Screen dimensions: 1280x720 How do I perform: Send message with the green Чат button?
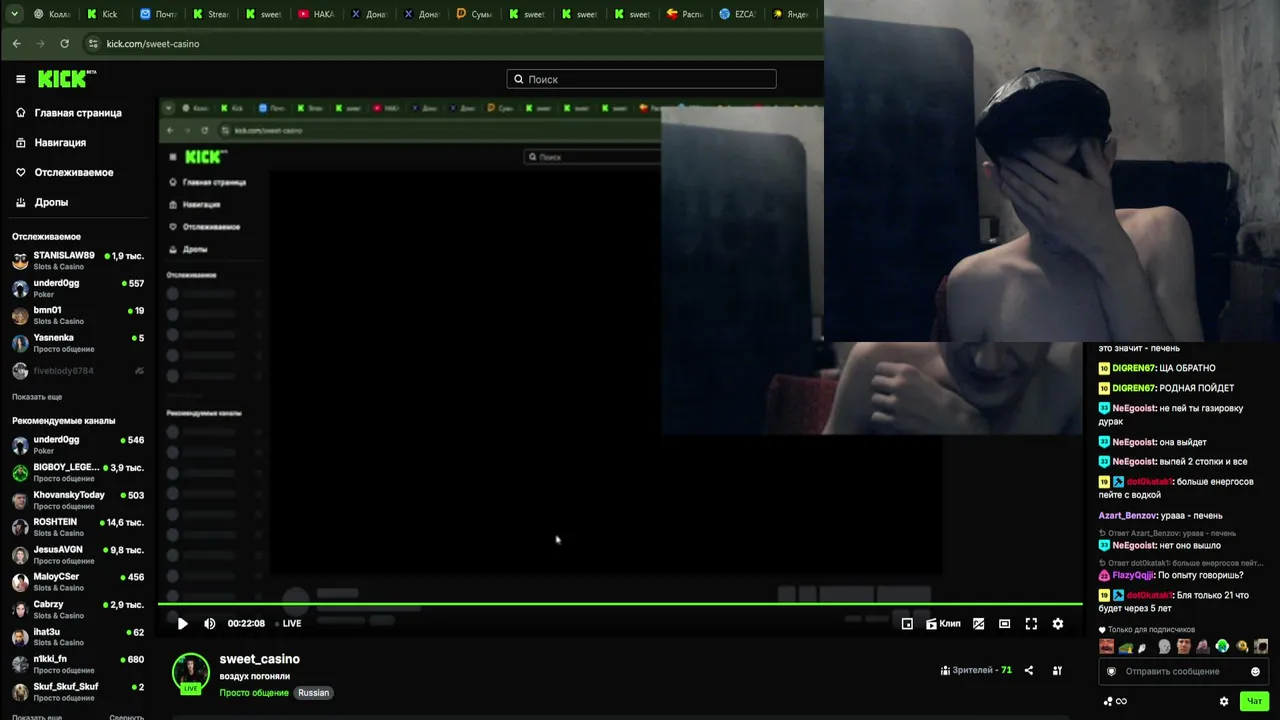coord(1254,701)
